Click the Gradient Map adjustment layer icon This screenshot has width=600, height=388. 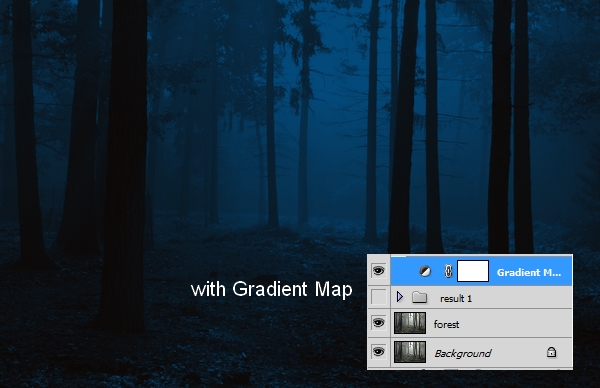click(x=425, y=271)
